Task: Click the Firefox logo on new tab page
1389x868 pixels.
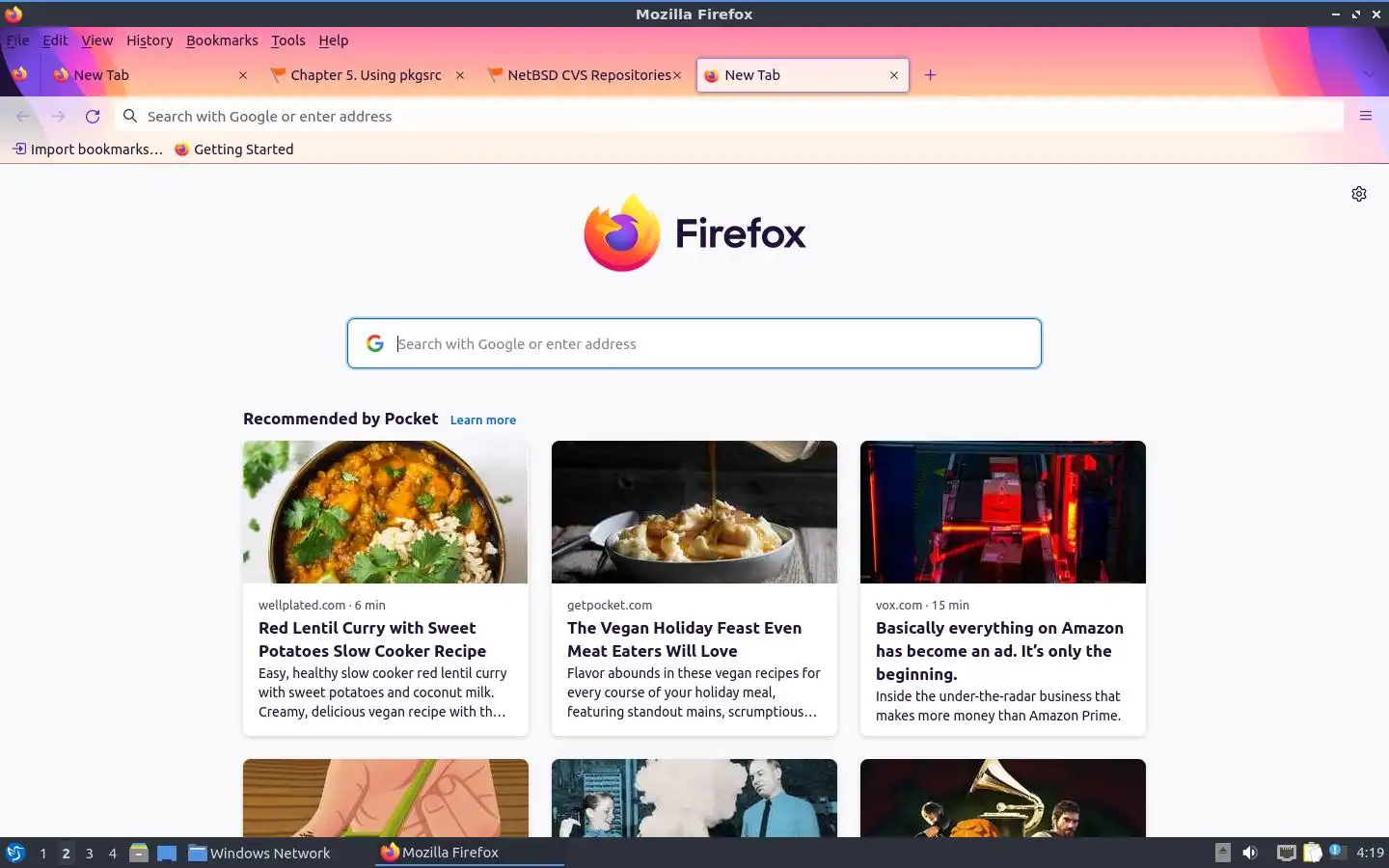Action: click(x=694, y=232)
